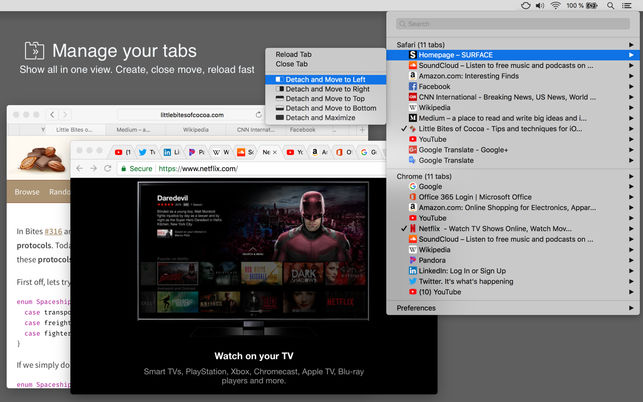Switch to Facebook tab in Safari window
Viewport: 643px width, 402px height.
[x=303, y=130]
